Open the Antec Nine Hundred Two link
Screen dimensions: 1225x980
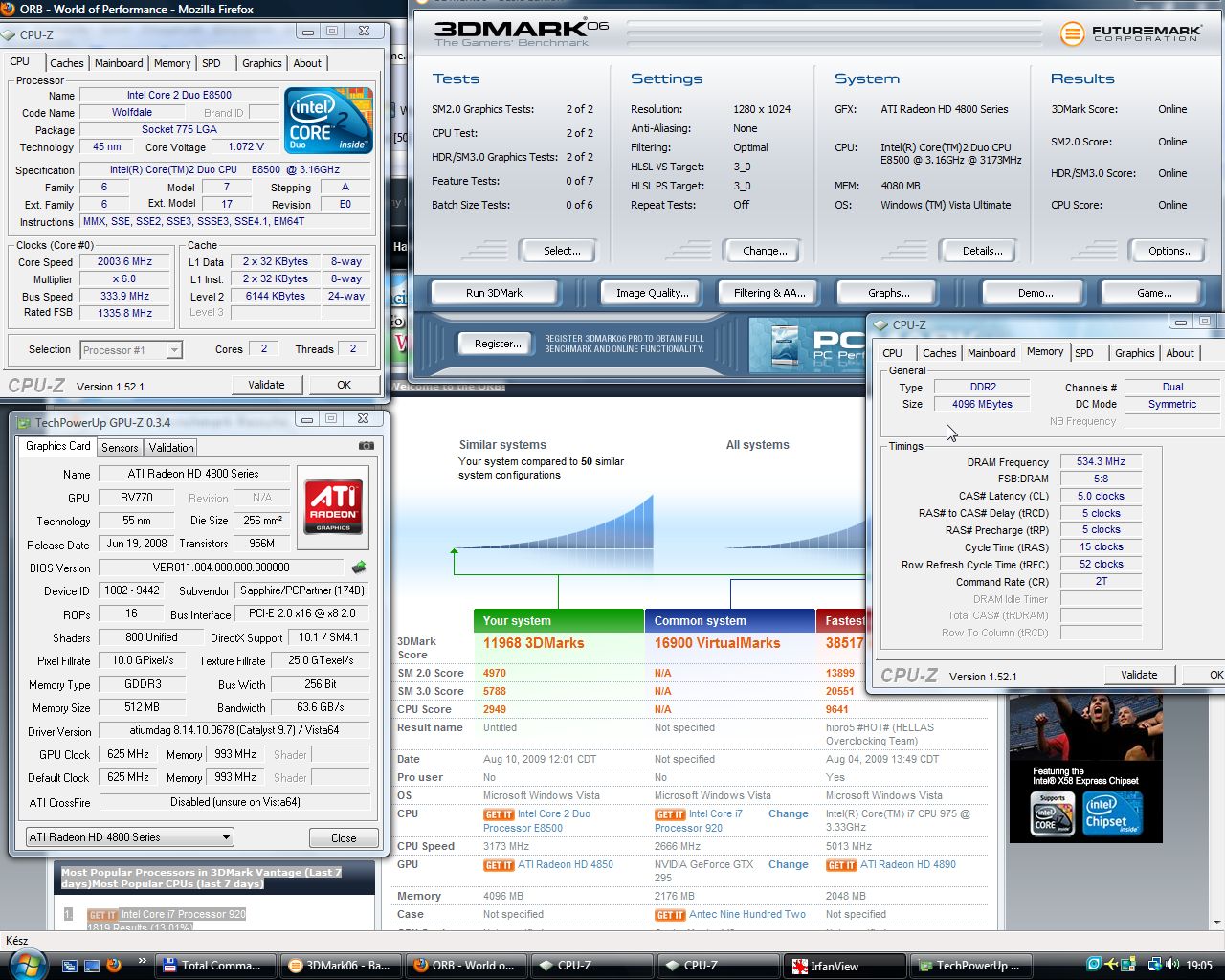(x=747, y=914)
